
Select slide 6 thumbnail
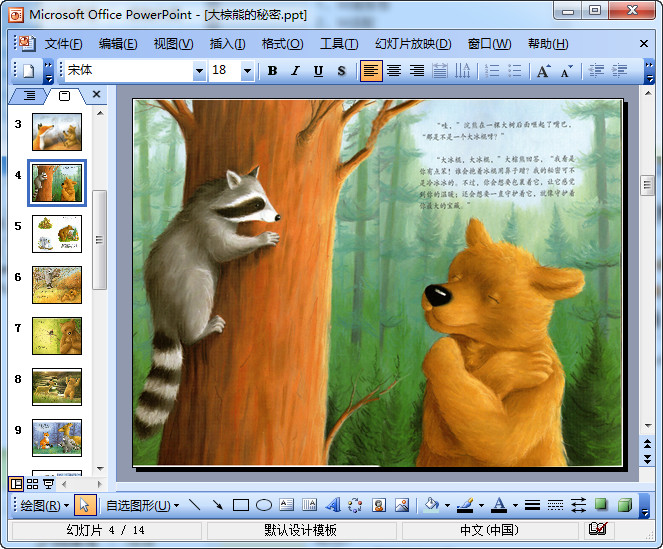point(57,285)
